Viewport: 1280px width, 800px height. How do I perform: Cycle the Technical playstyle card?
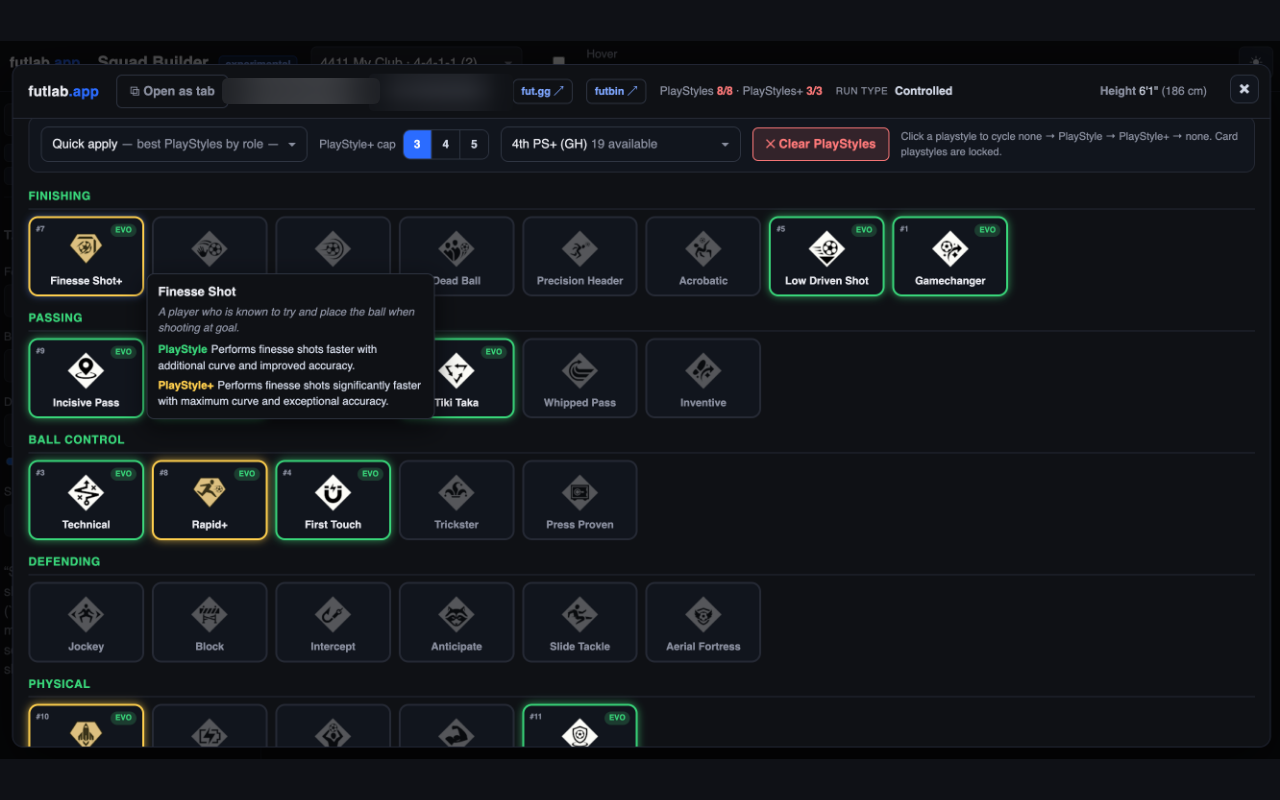coord(86,500)
